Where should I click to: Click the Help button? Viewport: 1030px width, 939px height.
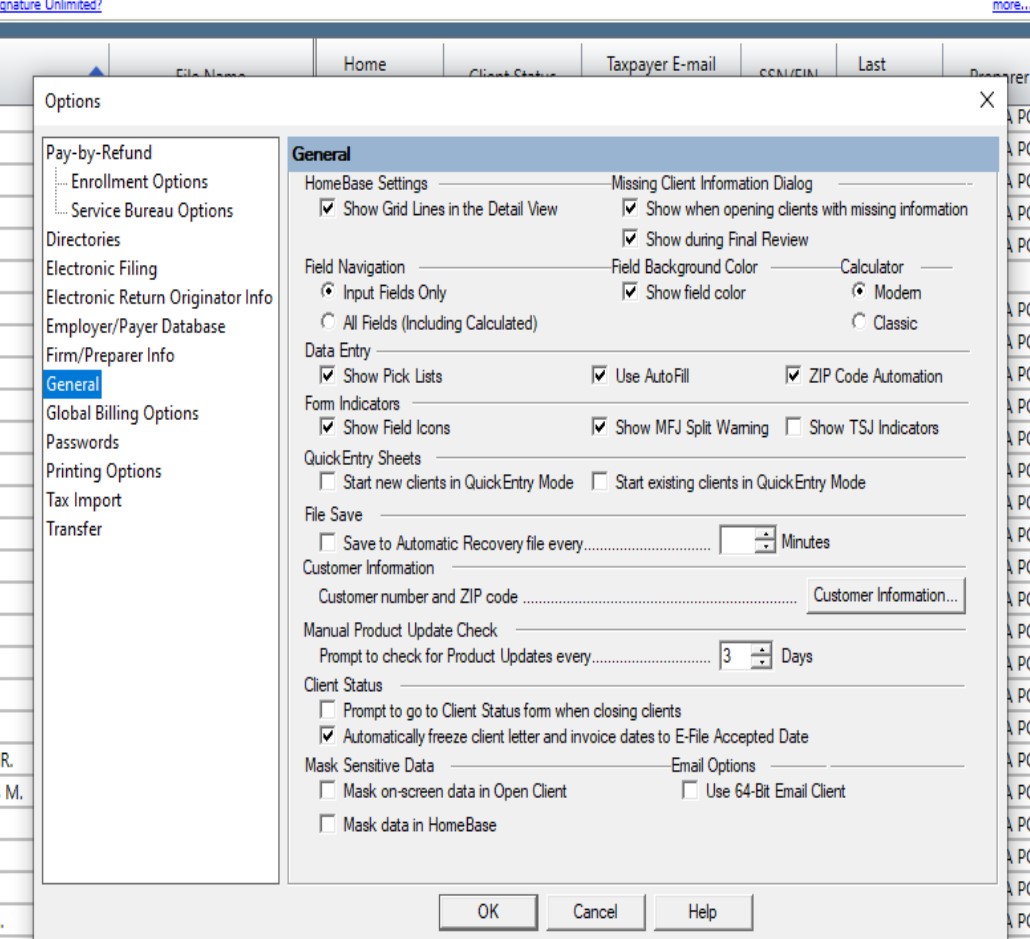point(703,912)
